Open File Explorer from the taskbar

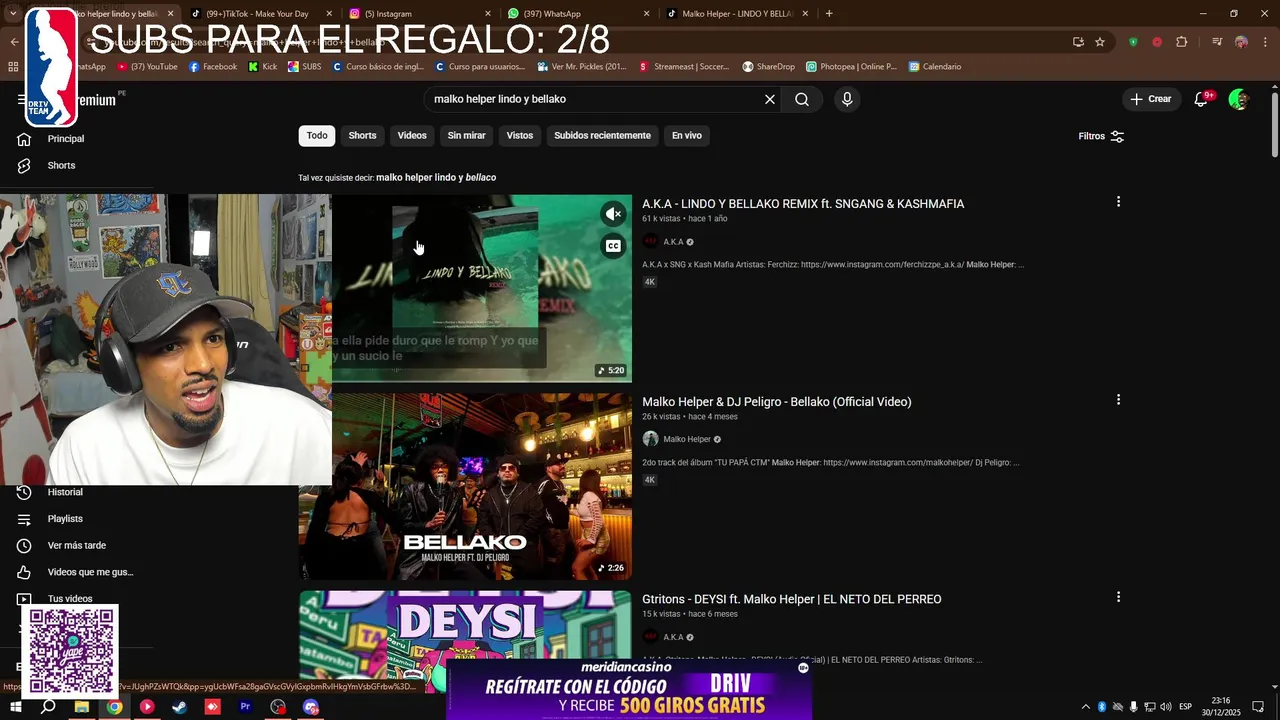[x=82, y=707]
